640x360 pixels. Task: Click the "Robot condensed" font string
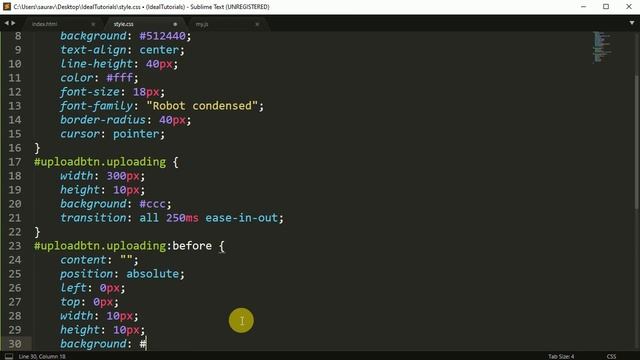click(202, 106)
